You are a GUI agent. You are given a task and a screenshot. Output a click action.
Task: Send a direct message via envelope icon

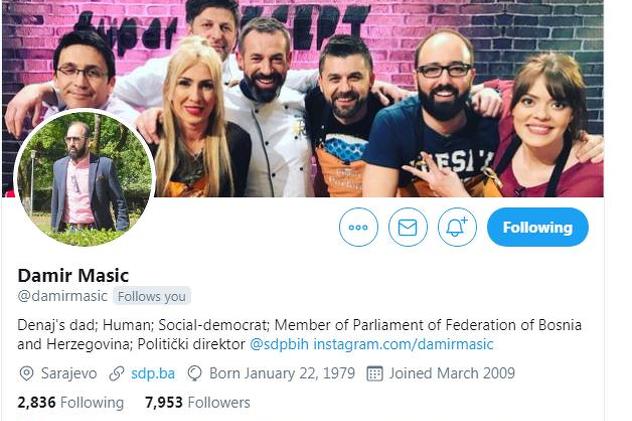click(x=407, y=227)
